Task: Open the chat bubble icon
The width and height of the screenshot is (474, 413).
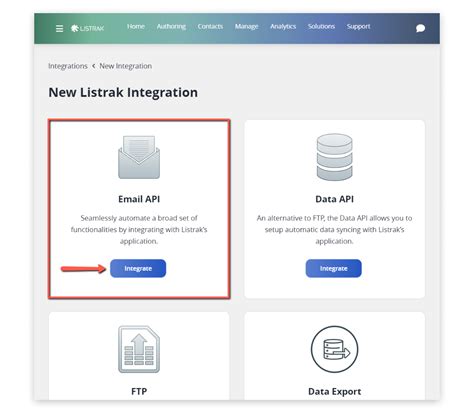Action: (x=420, y=28)
